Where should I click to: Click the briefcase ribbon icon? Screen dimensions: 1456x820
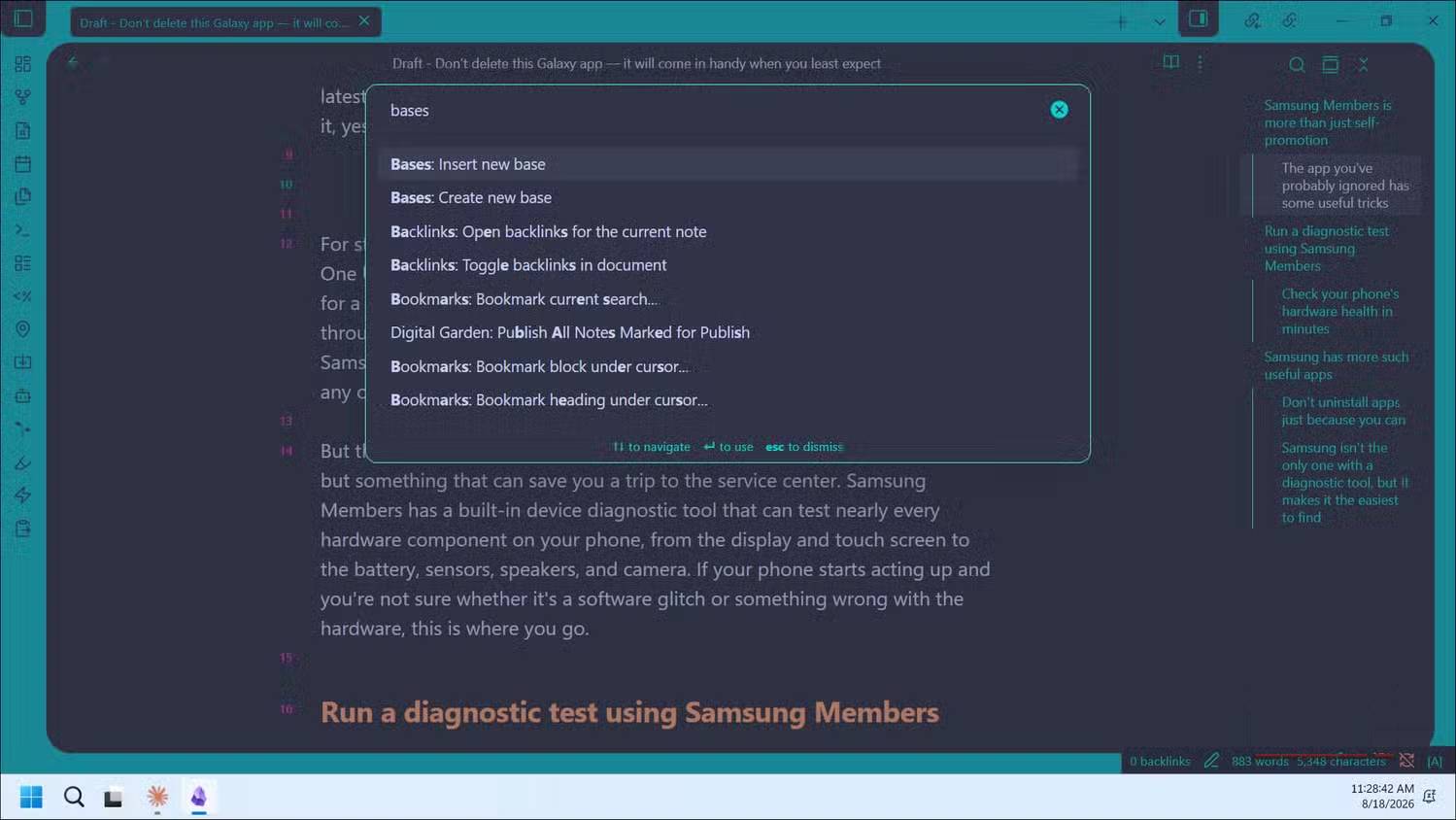point(23,396)
